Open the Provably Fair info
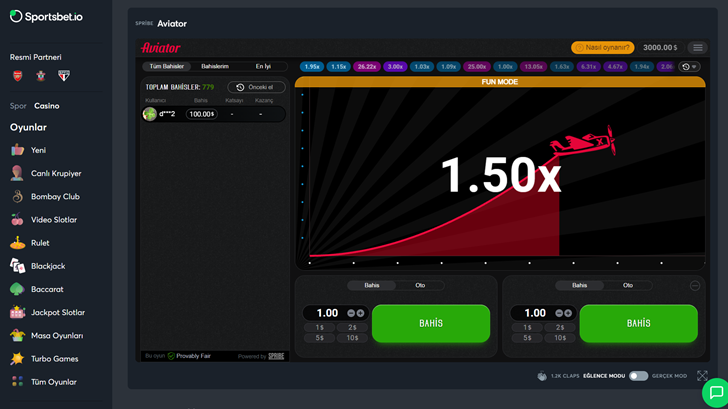 click(x=189, y=356)
